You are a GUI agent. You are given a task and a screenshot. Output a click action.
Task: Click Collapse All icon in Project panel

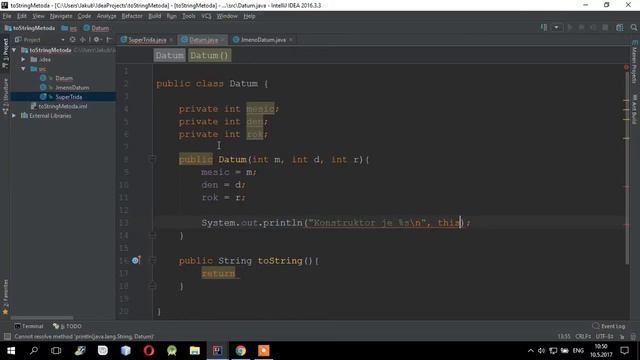(83, 40)
